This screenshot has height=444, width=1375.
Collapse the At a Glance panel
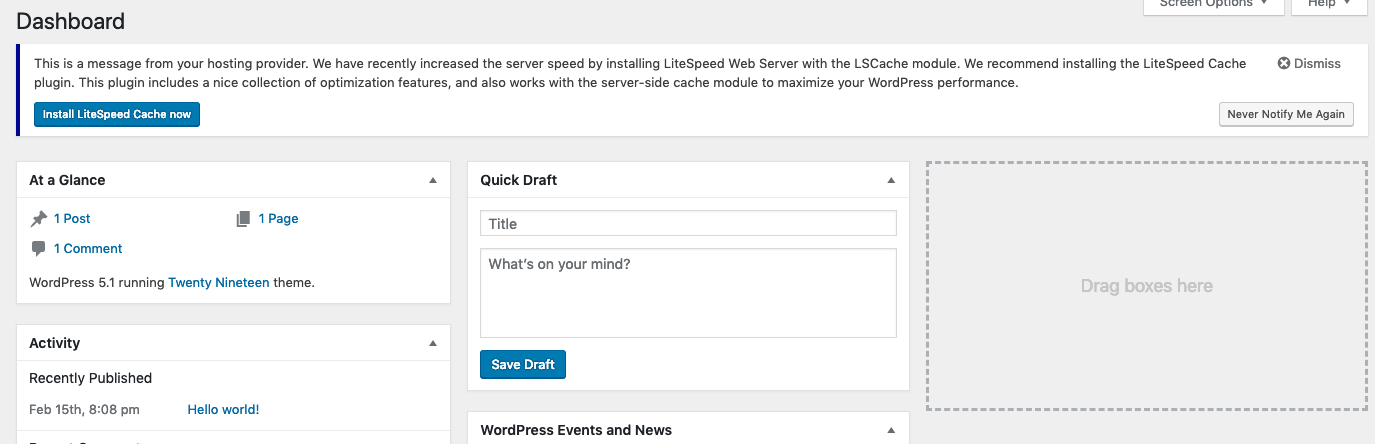433,181
